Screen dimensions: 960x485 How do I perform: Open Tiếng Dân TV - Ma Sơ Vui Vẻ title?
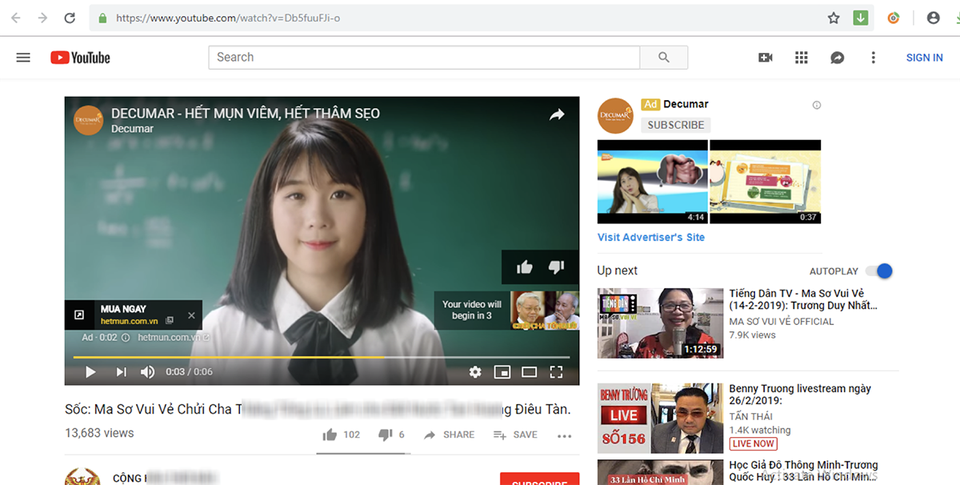coord(803,299)
